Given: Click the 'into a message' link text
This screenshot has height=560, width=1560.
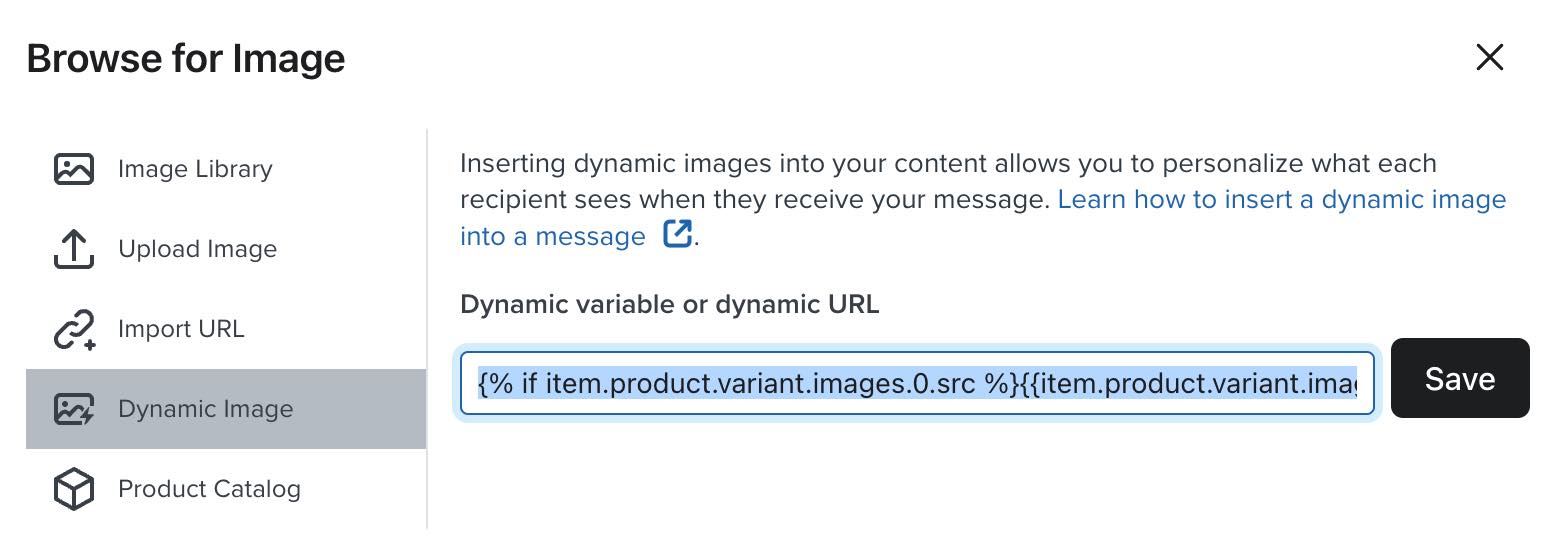Looking at the screenshot, I should [553, 237].
